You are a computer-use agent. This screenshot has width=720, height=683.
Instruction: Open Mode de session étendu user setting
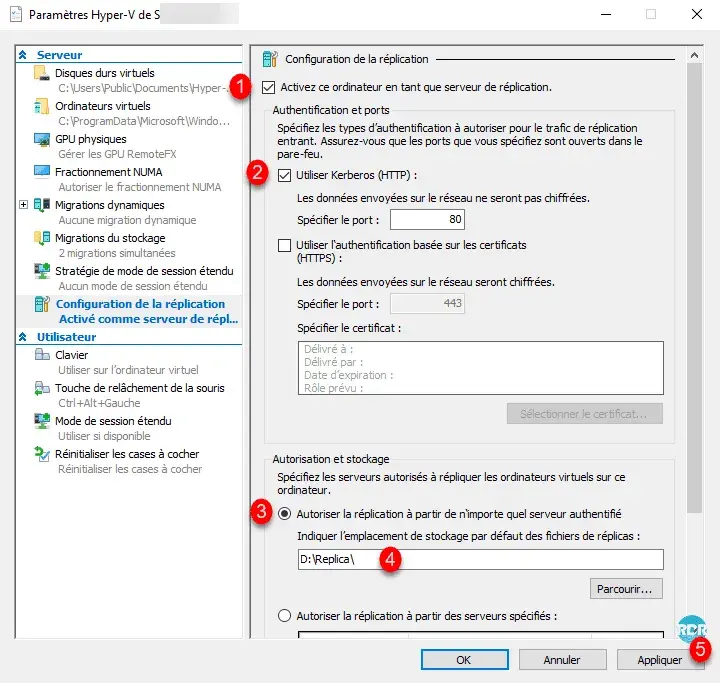click(113, 421)
